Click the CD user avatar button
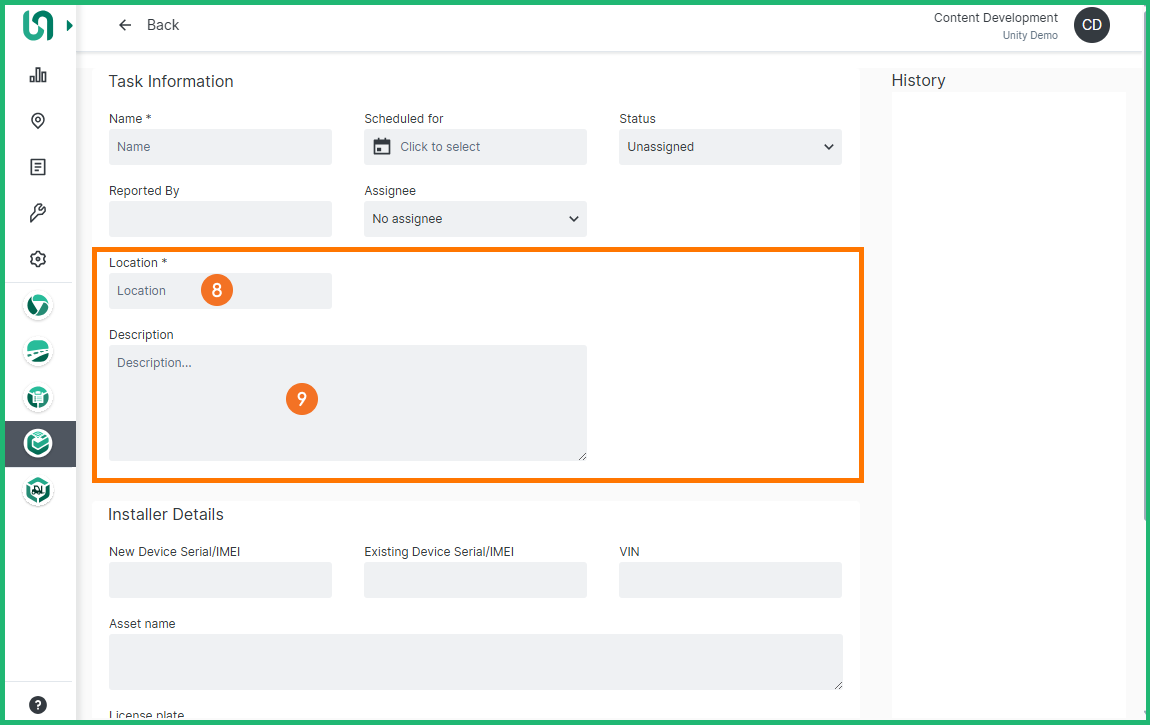Image resolution: width=1150 pixels, height=725 pixels. [1091, 25]
